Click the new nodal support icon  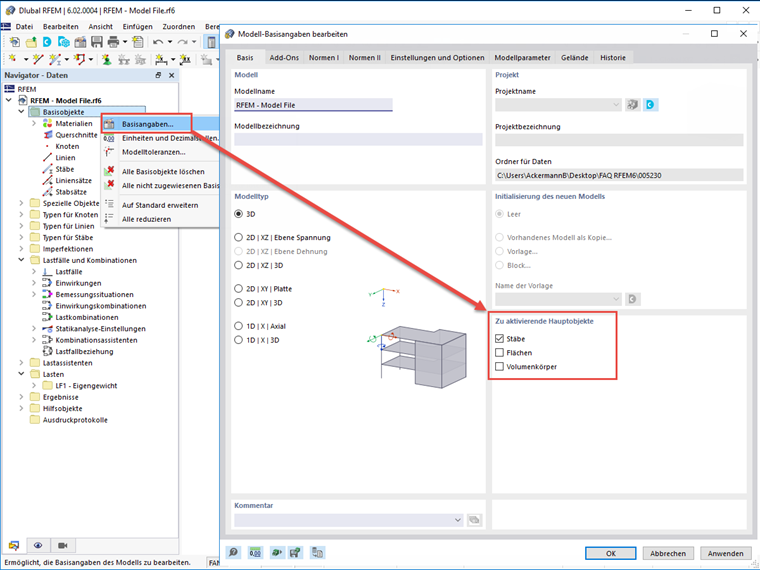106,59
